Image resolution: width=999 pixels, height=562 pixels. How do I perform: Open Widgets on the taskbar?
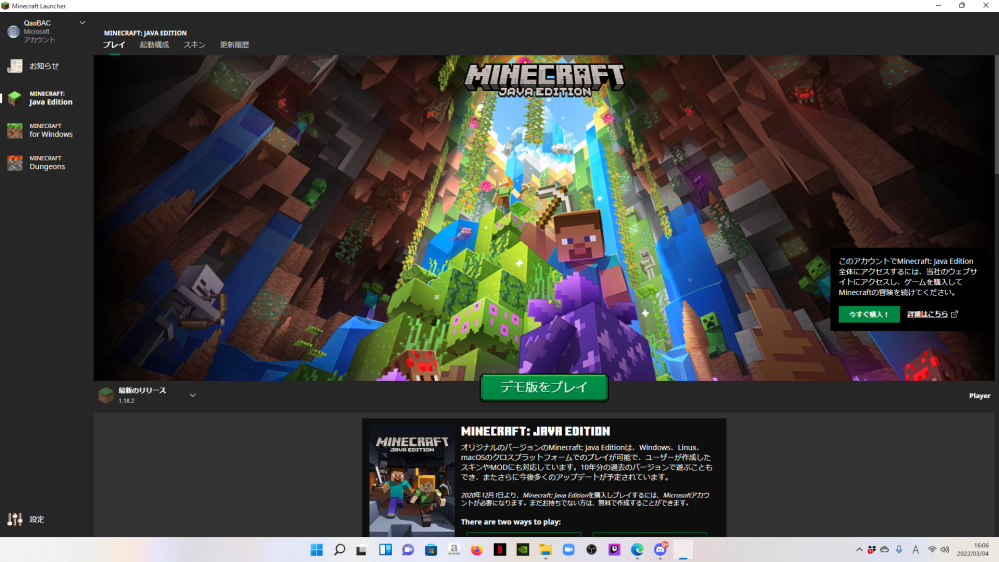point(385,550)
